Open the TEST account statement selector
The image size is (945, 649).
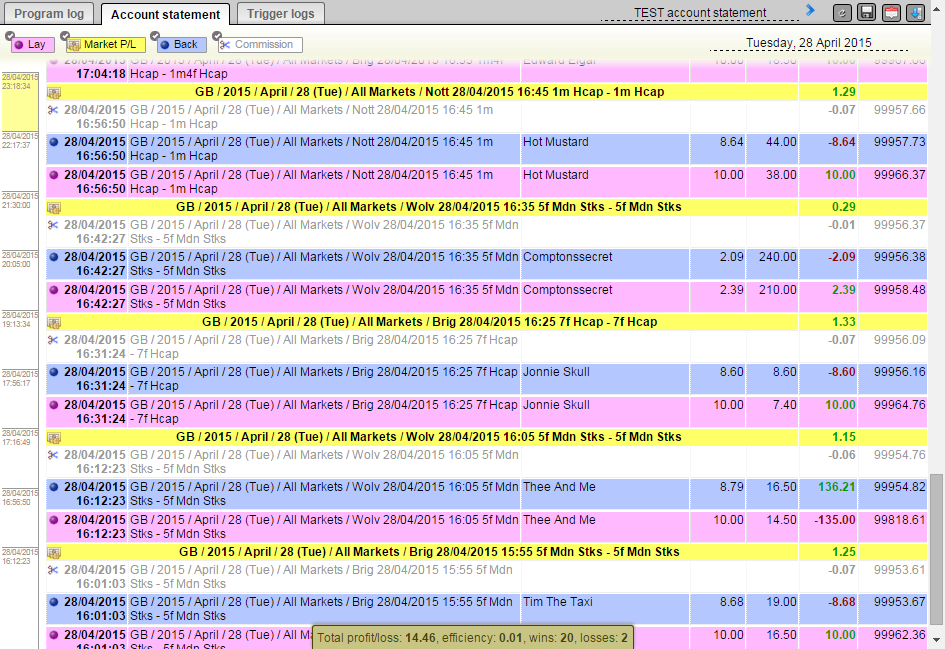tap(700, 13)
